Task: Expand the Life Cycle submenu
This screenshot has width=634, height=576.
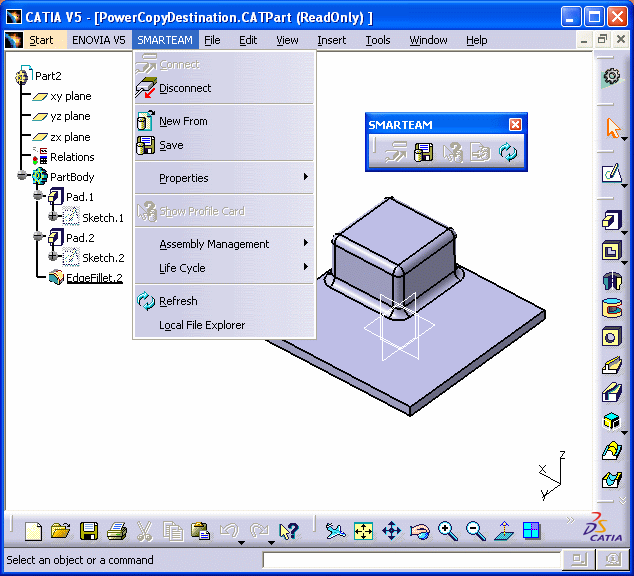Action: tap(182, 268)
